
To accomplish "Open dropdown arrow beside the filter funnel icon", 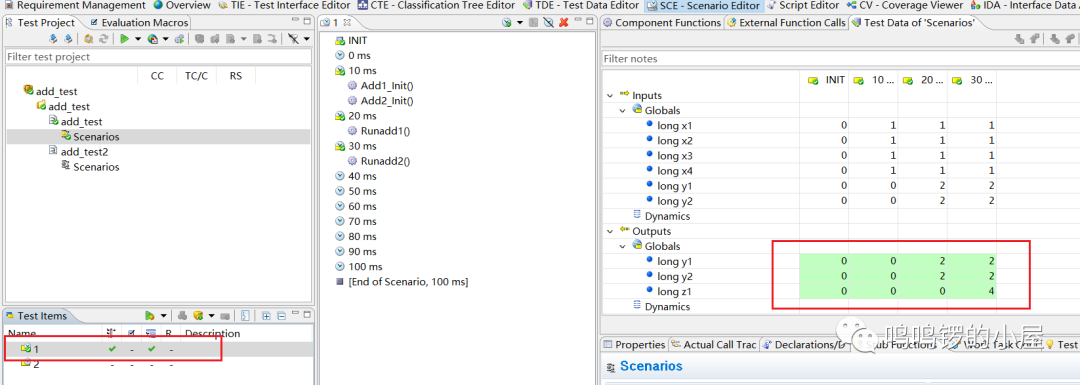I will click(x=307, y=39).
